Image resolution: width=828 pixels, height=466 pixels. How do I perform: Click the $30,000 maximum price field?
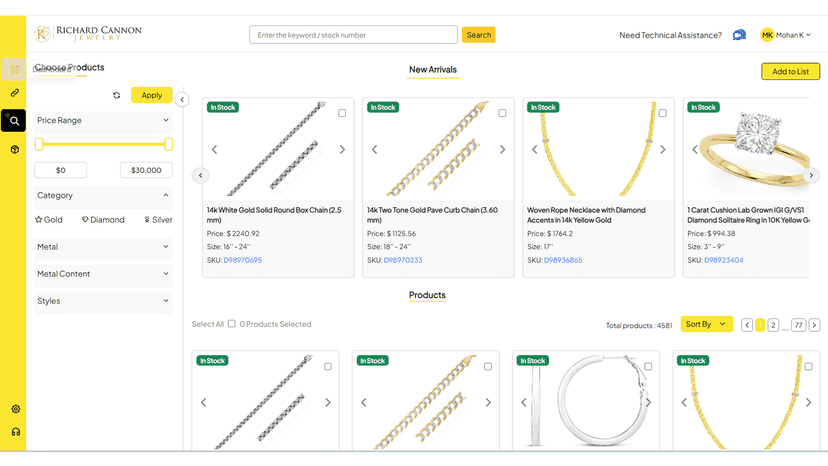pyautogui.click(x=146, y=170)
